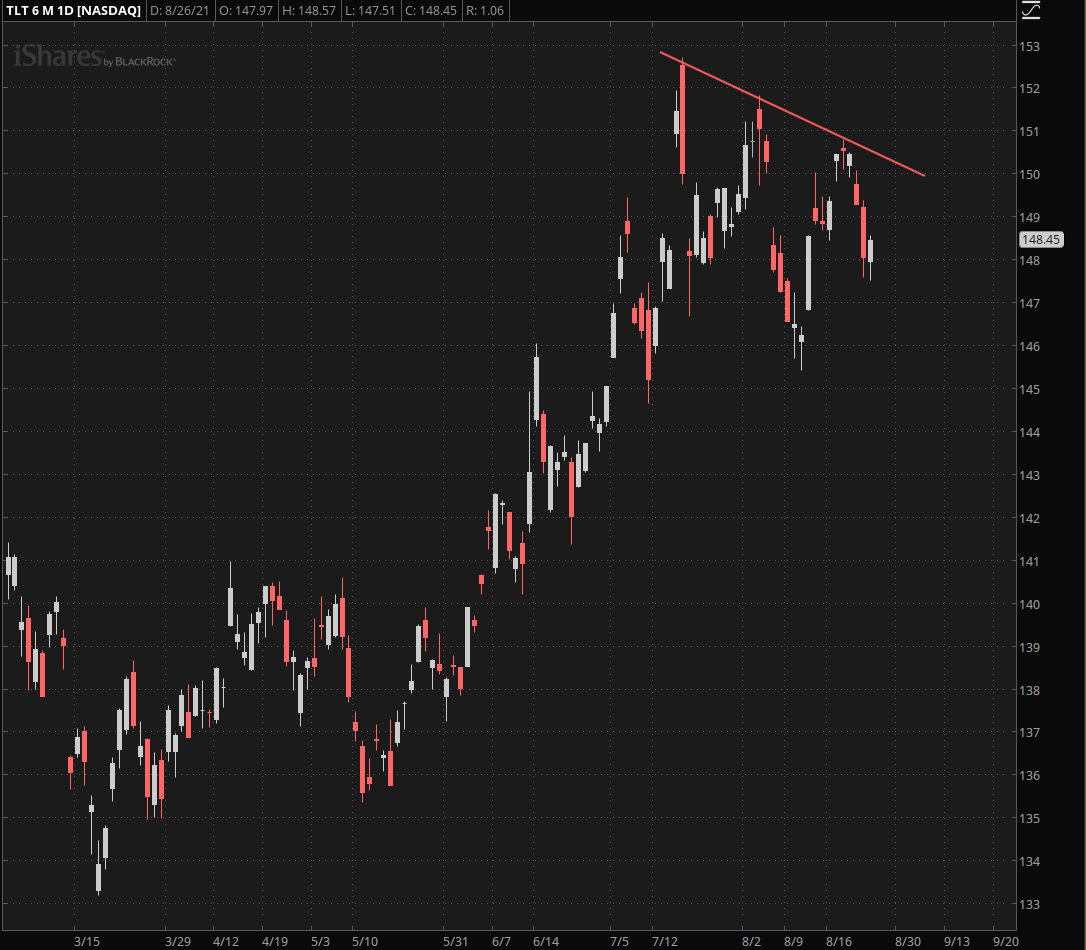Click the 137 price axis label
Viewport: 1086px width, 950px height.
point(1030,732)
